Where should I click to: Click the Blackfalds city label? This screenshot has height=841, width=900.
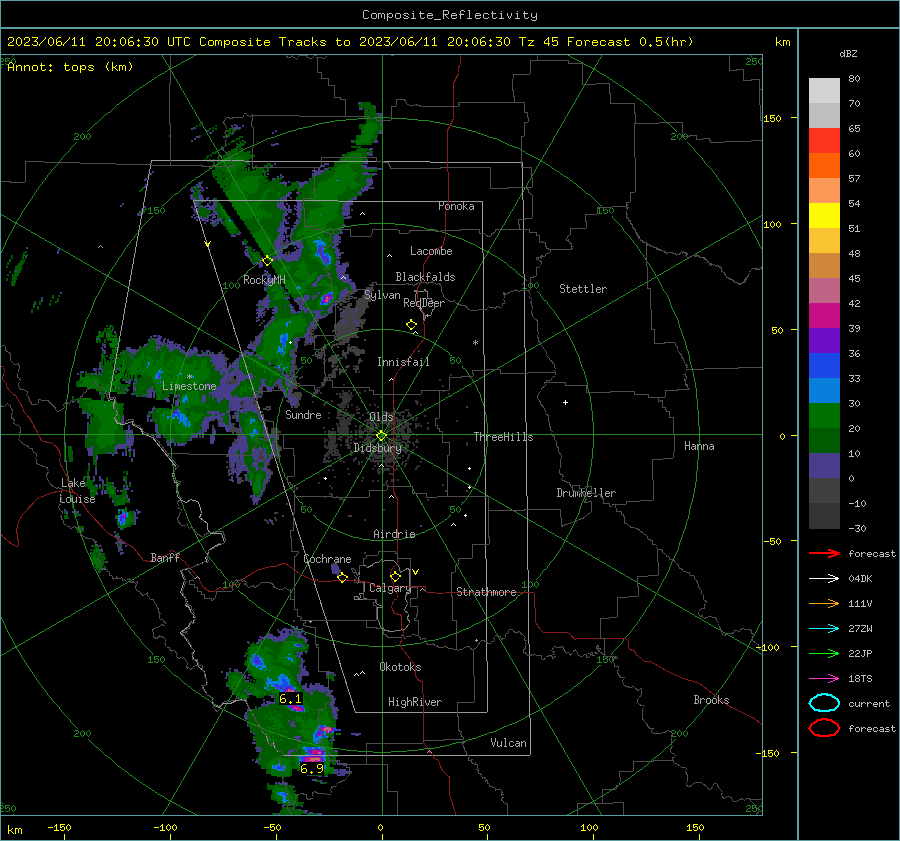pos(425,277)
